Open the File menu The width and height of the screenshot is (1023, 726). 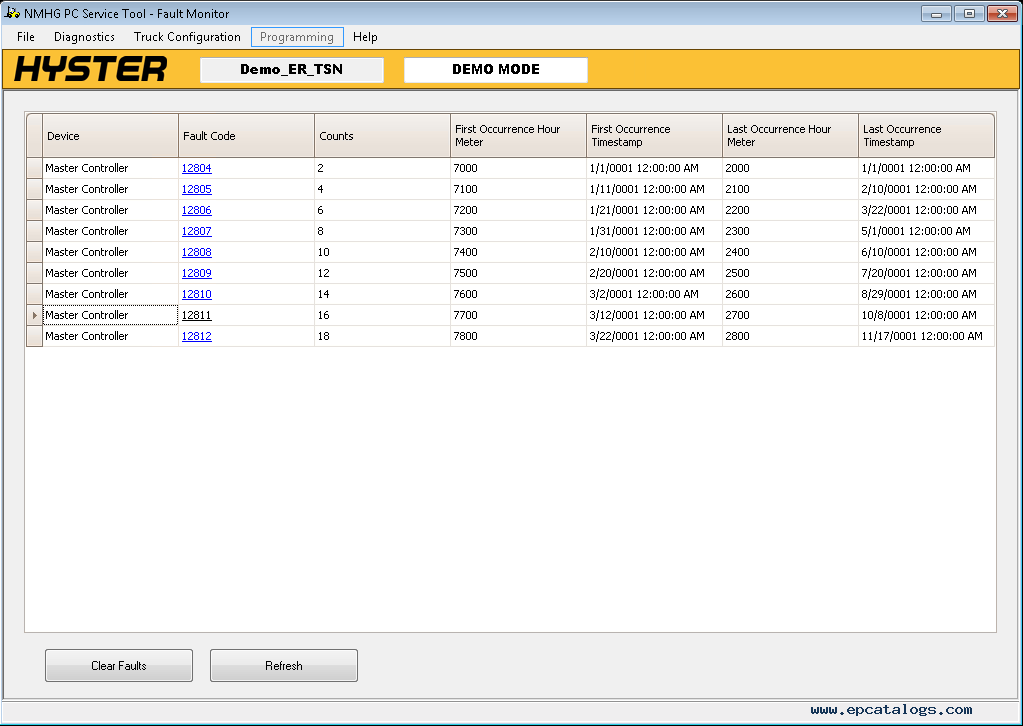26,37
